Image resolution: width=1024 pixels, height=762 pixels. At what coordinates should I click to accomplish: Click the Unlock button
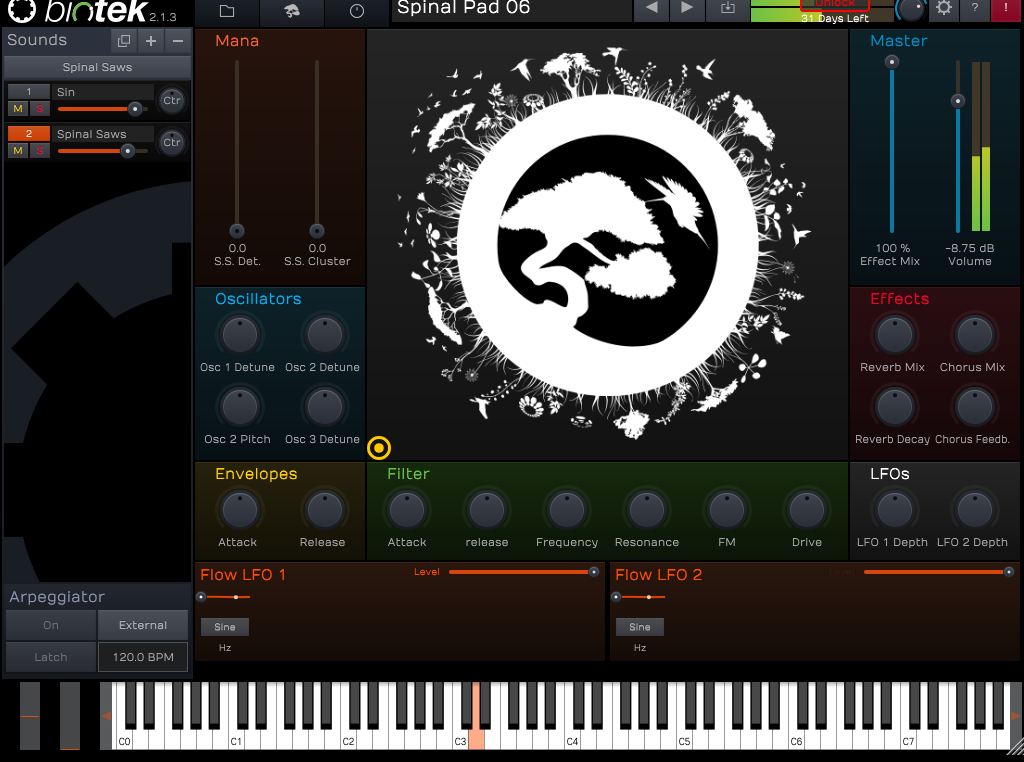(834, 5)
